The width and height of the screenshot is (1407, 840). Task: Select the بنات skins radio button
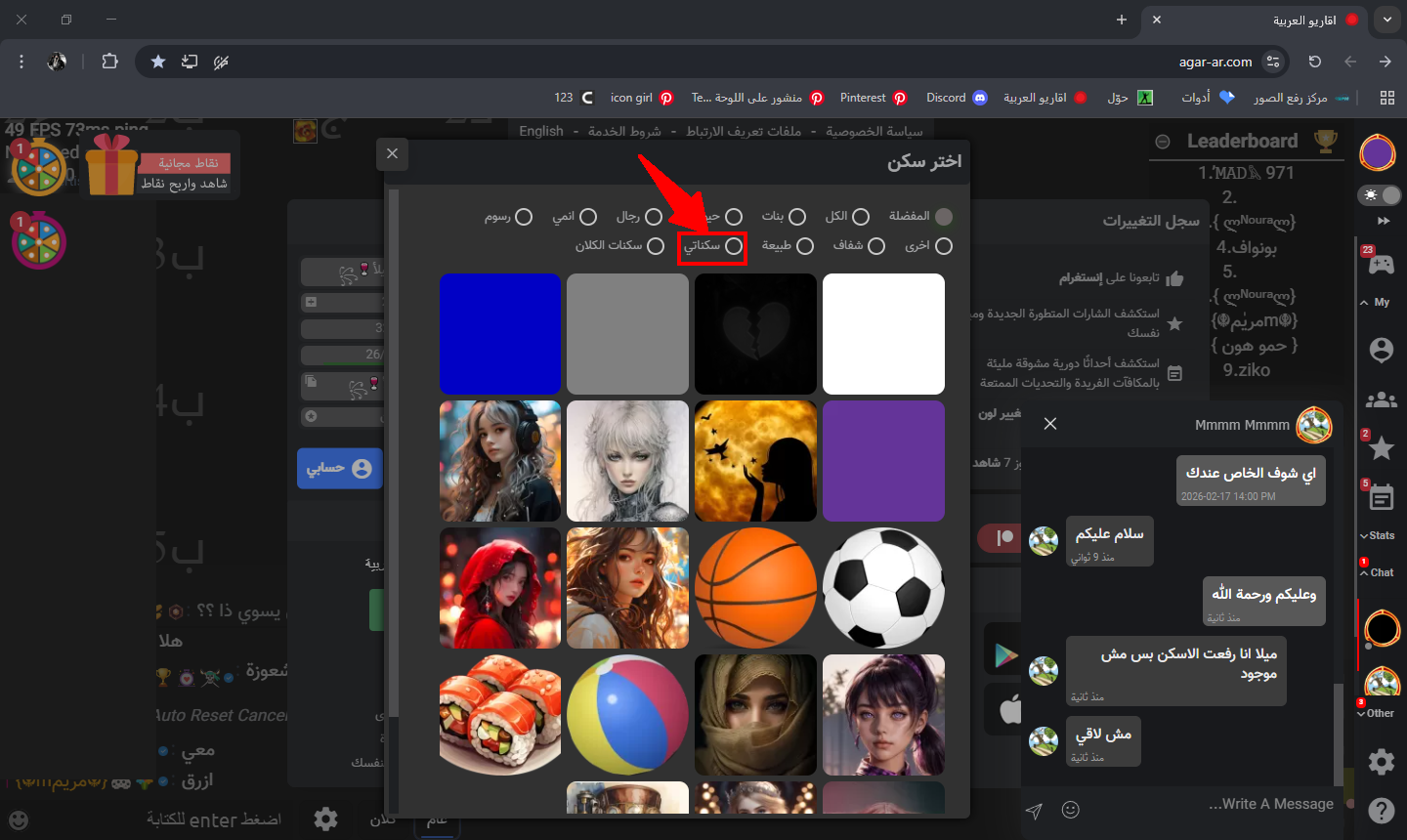point(797,217)
